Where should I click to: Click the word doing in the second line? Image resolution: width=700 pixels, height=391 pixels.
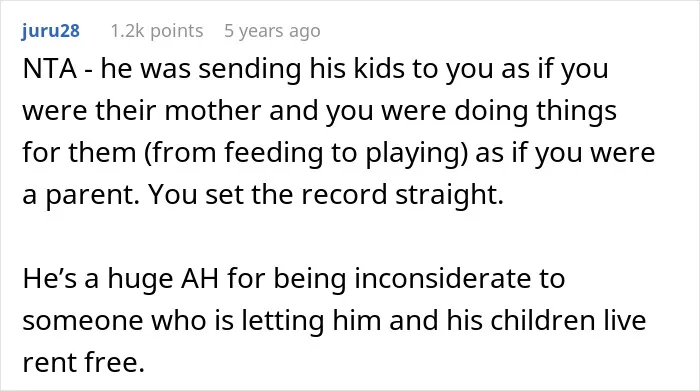point(491,112)
